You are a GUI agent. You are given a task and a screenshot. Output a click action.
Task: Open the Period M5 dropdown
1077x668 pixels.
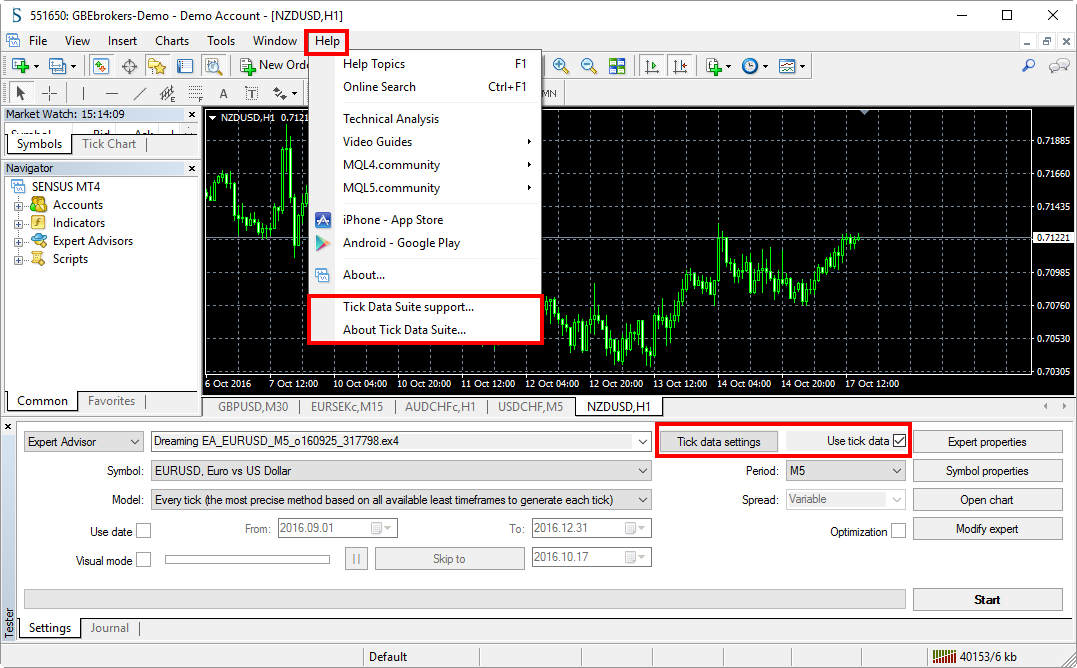[x=846, y=471]
